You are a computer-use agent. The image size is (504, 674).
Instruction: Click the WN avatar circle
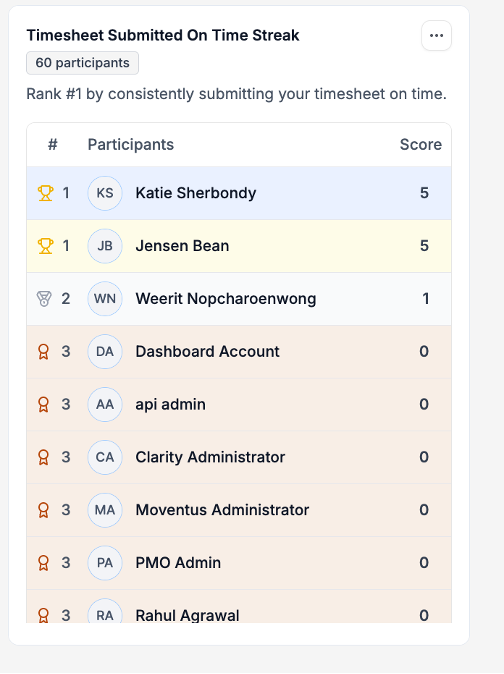(105, 299)
